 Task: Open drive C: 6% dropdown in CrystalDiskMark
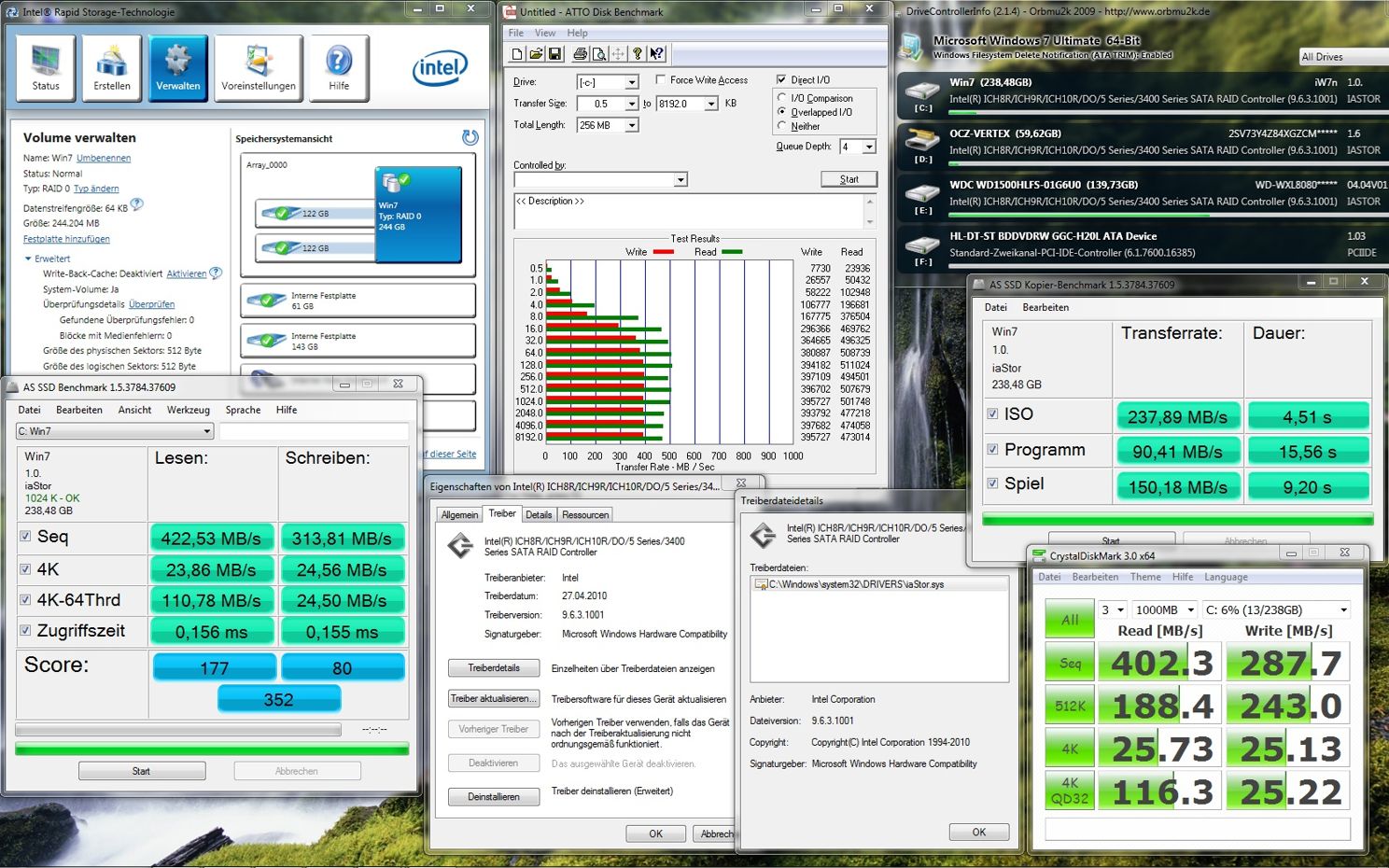(x=1276, y=609)
